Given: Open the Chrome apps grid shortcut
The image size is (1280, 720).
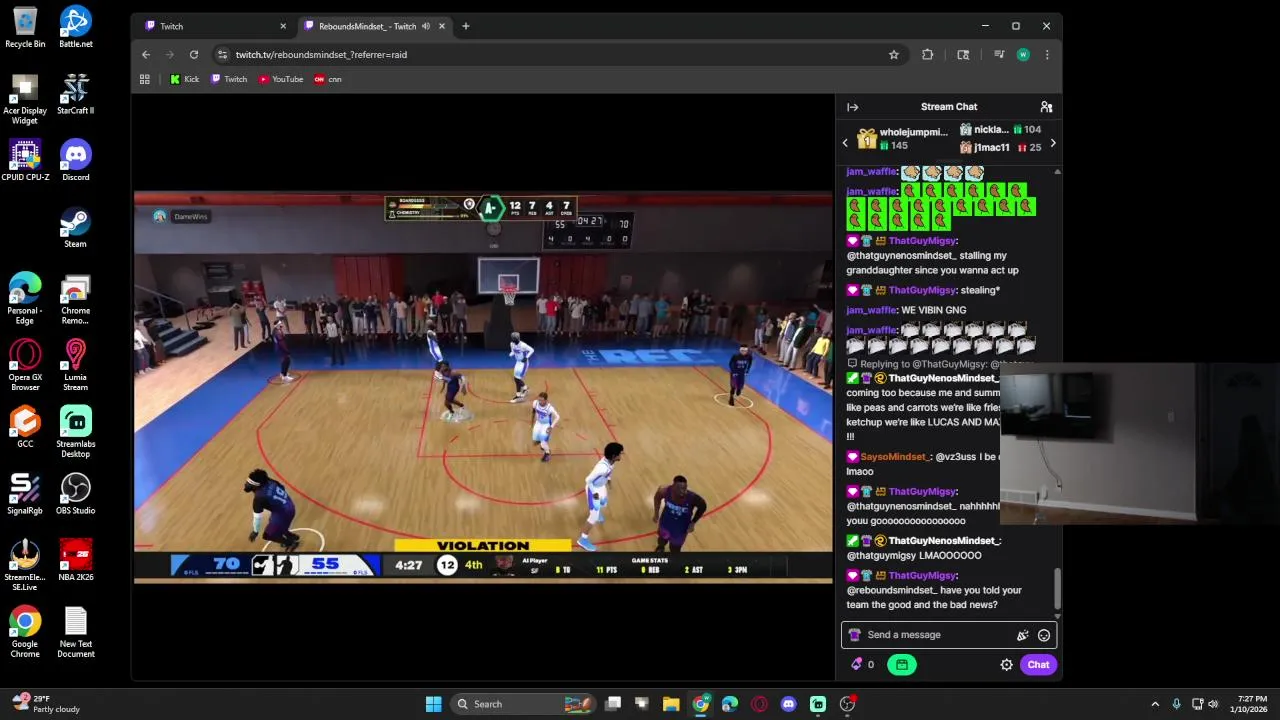Looking at the screenshot, I should click(x=145, y=79).
